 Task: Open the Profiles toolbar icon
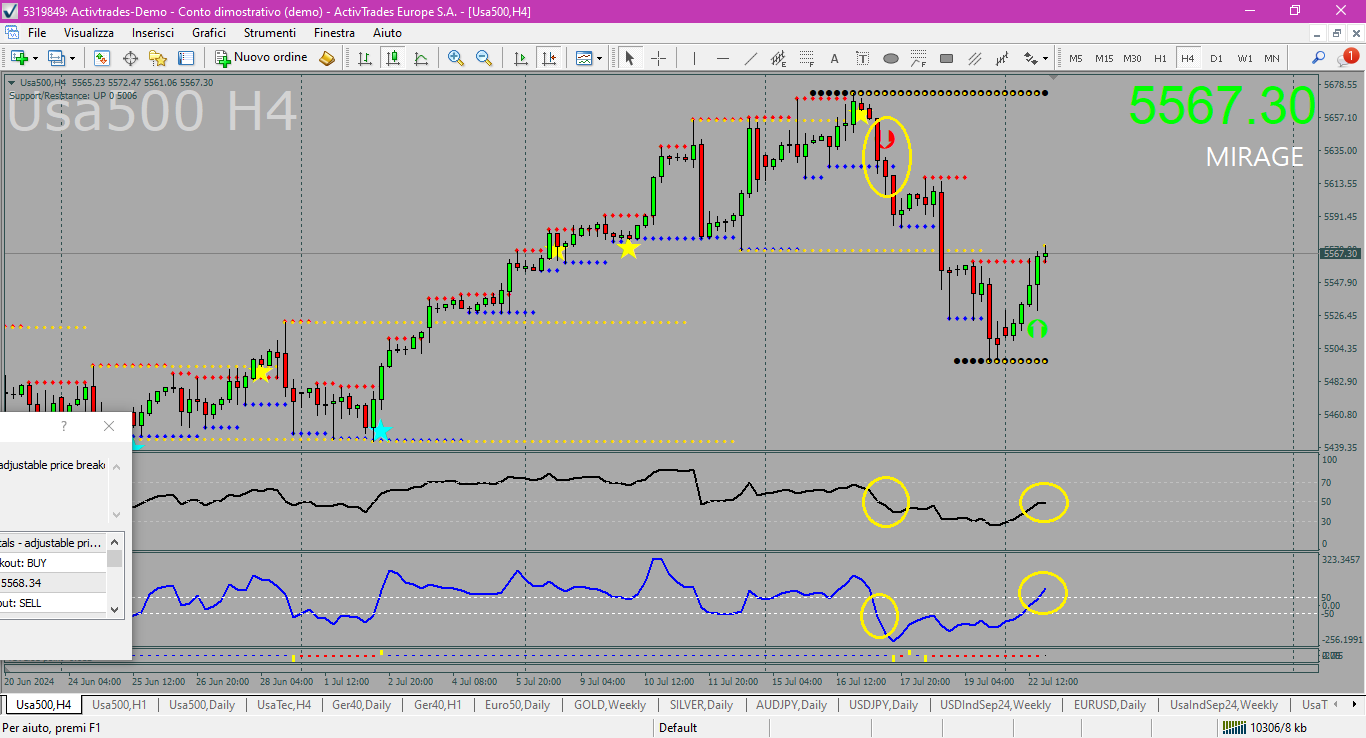[x=56, y=58]
